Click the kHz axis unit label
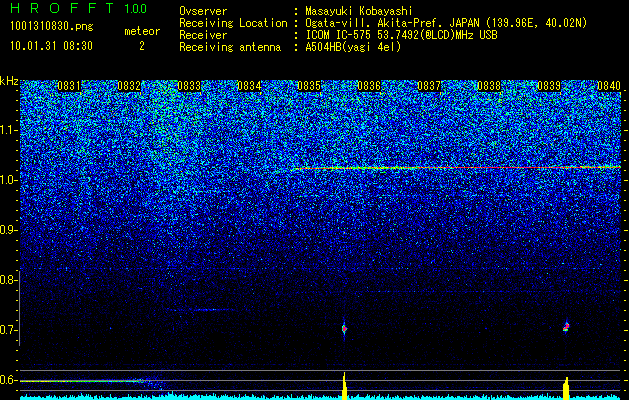The image size is (629, 400). pyautogui.click(x=9, y=81)
